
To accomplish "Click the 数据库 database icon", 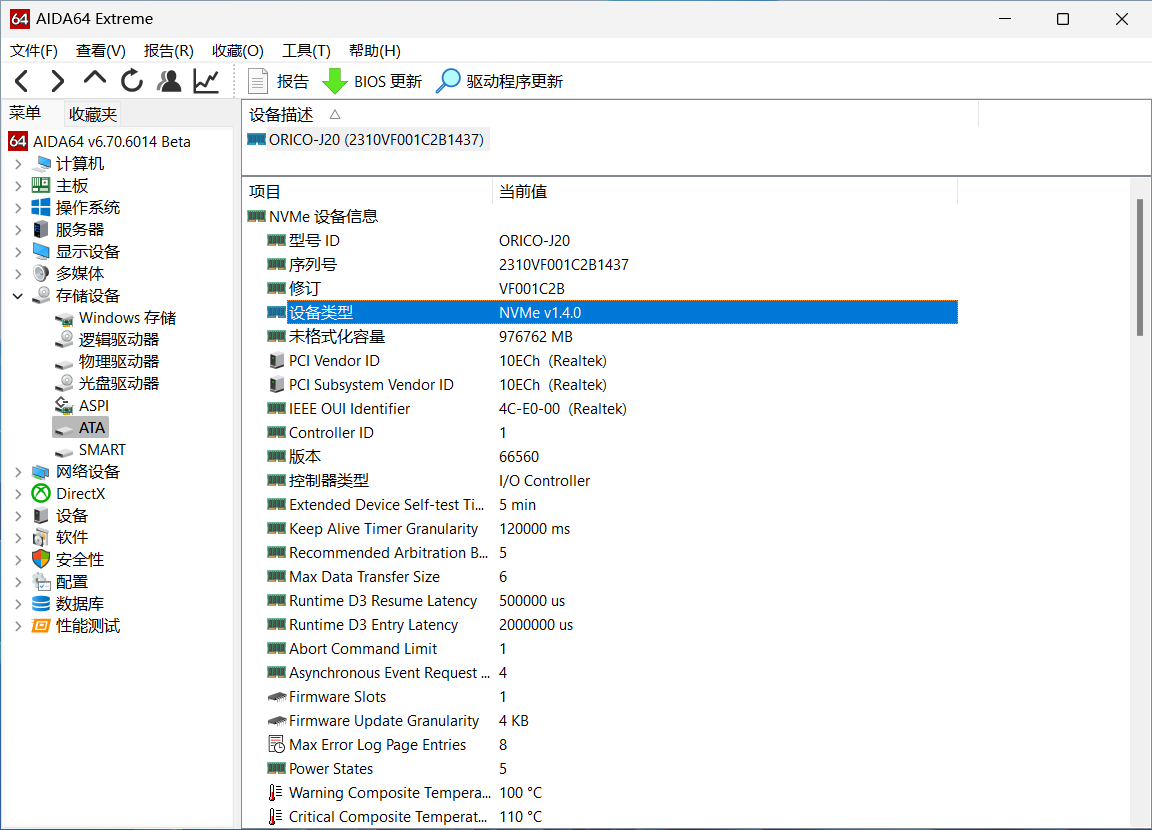I will [41, 604].
